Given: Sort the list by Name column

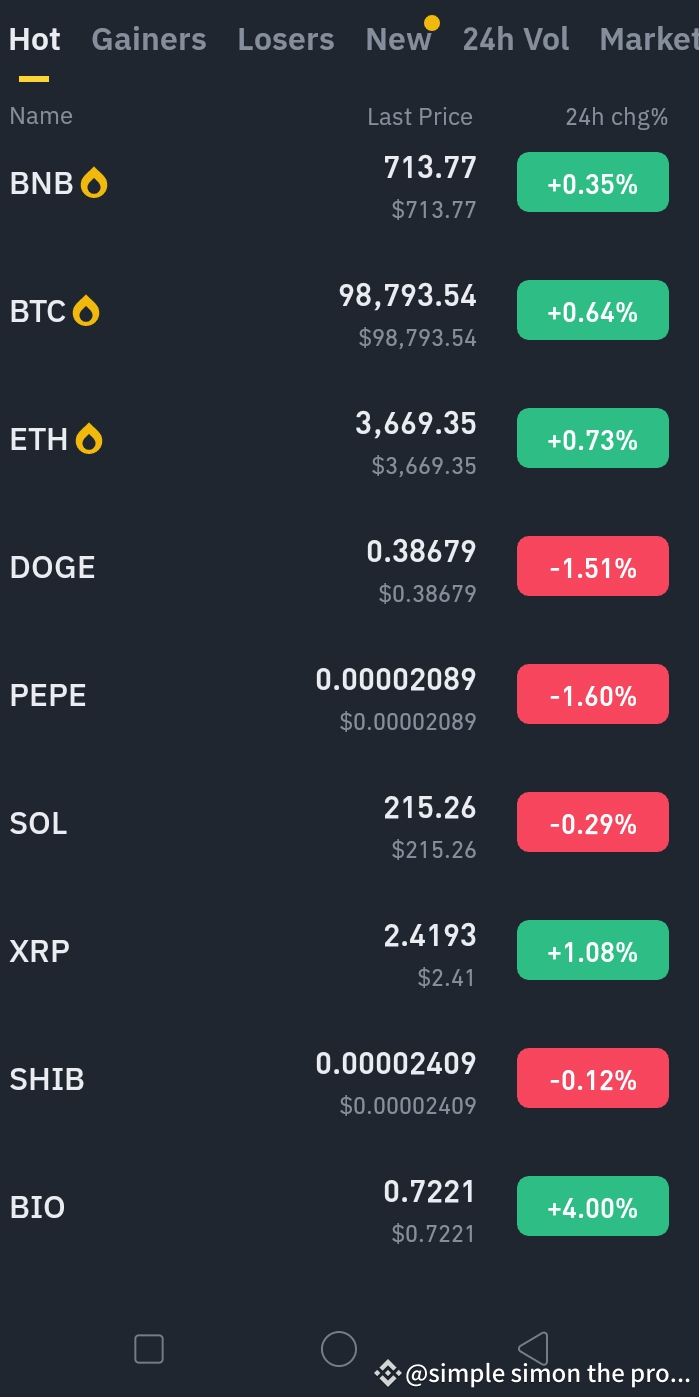Looking at the screenshot, I should [x=41, y=116].
